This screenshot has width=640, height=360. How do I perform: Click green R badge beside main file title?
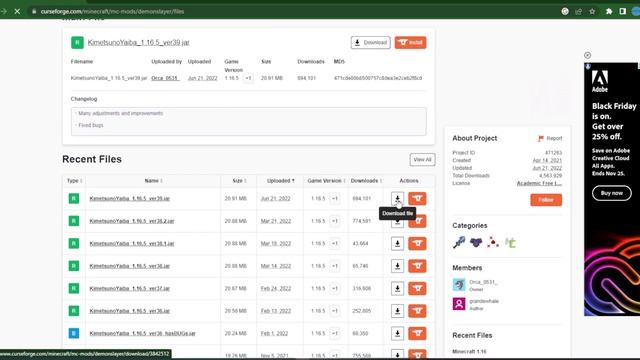coord(77,42)
